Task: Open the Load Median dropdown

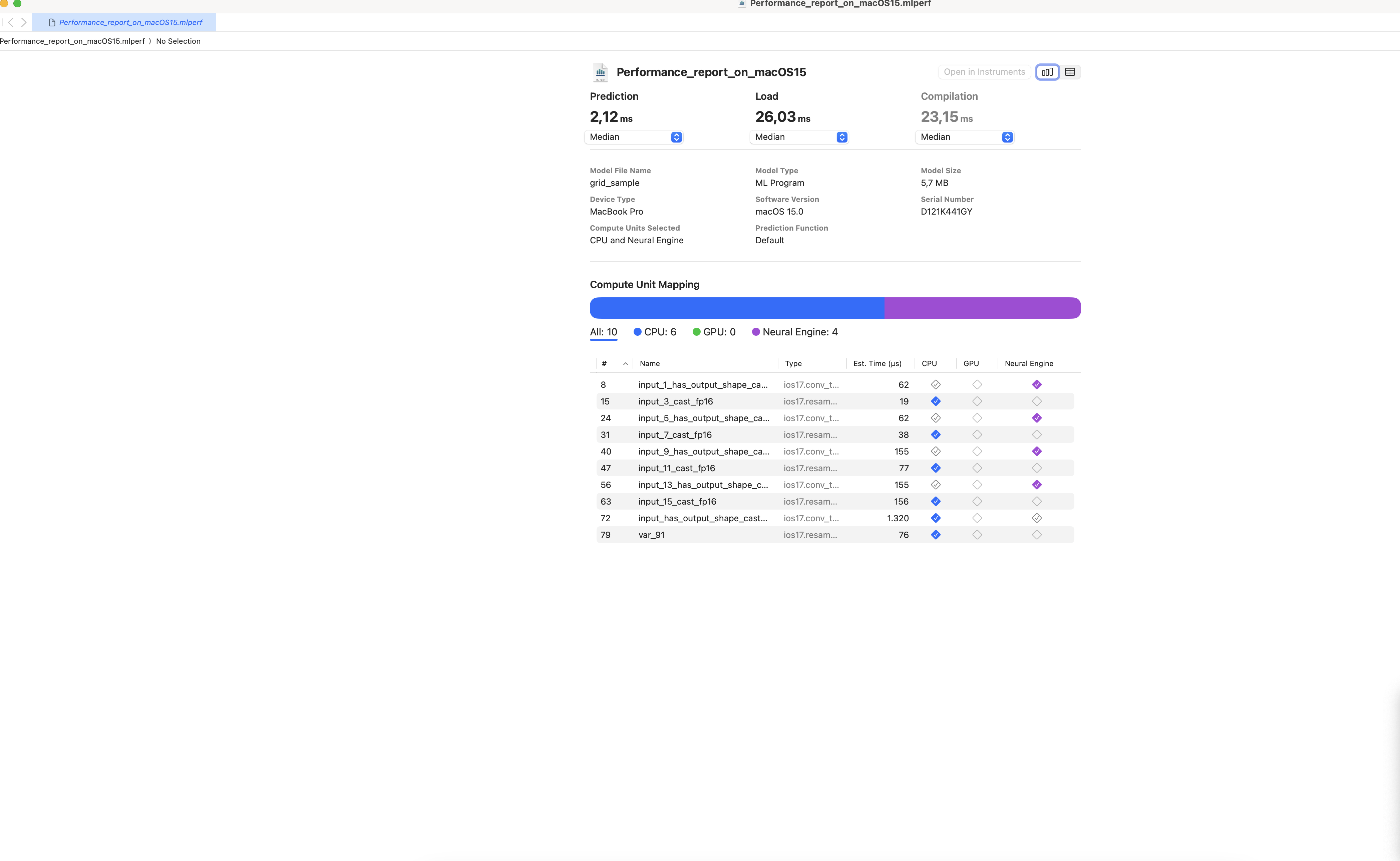Action: (x=800, y=137)
